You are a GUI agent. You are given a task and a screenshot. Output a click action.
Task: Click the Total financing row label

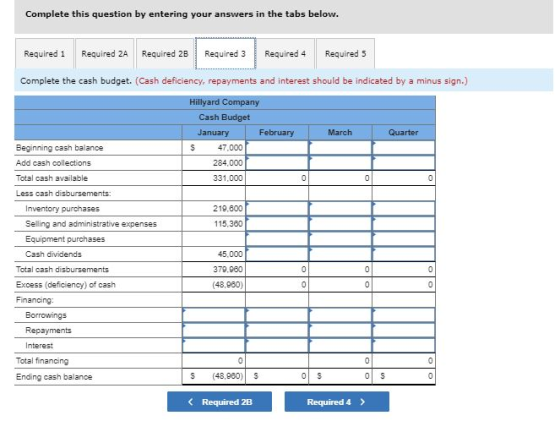pyautogui.click(x=42, y=361)
